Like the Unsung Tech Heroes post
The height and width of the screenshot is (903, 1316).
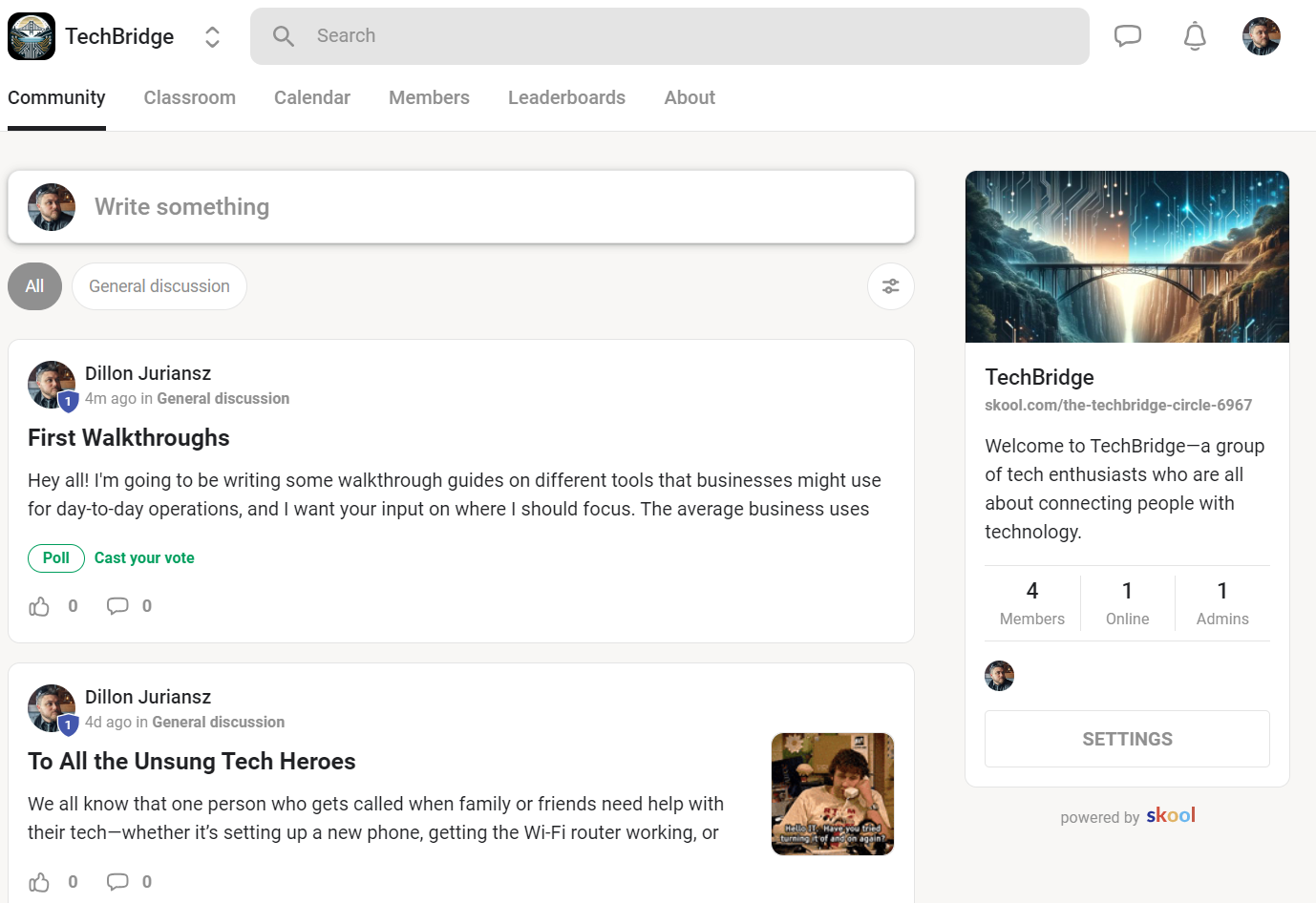point(39,882)
